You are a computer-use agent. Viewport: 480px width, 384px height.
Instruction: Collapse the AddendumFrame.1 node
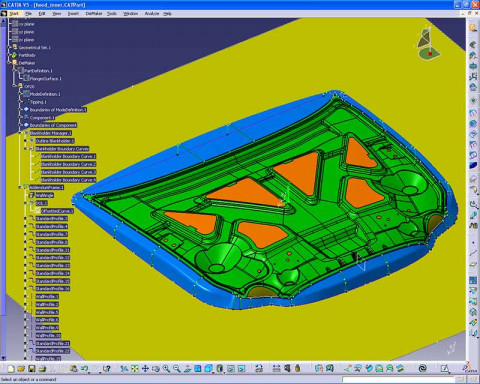20,187
